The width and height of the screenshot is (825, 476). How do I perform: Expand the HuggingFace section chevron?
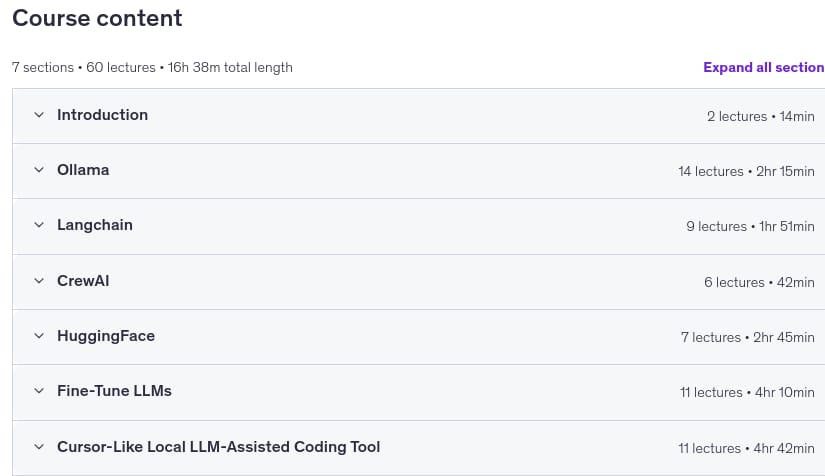click(39, 336)
